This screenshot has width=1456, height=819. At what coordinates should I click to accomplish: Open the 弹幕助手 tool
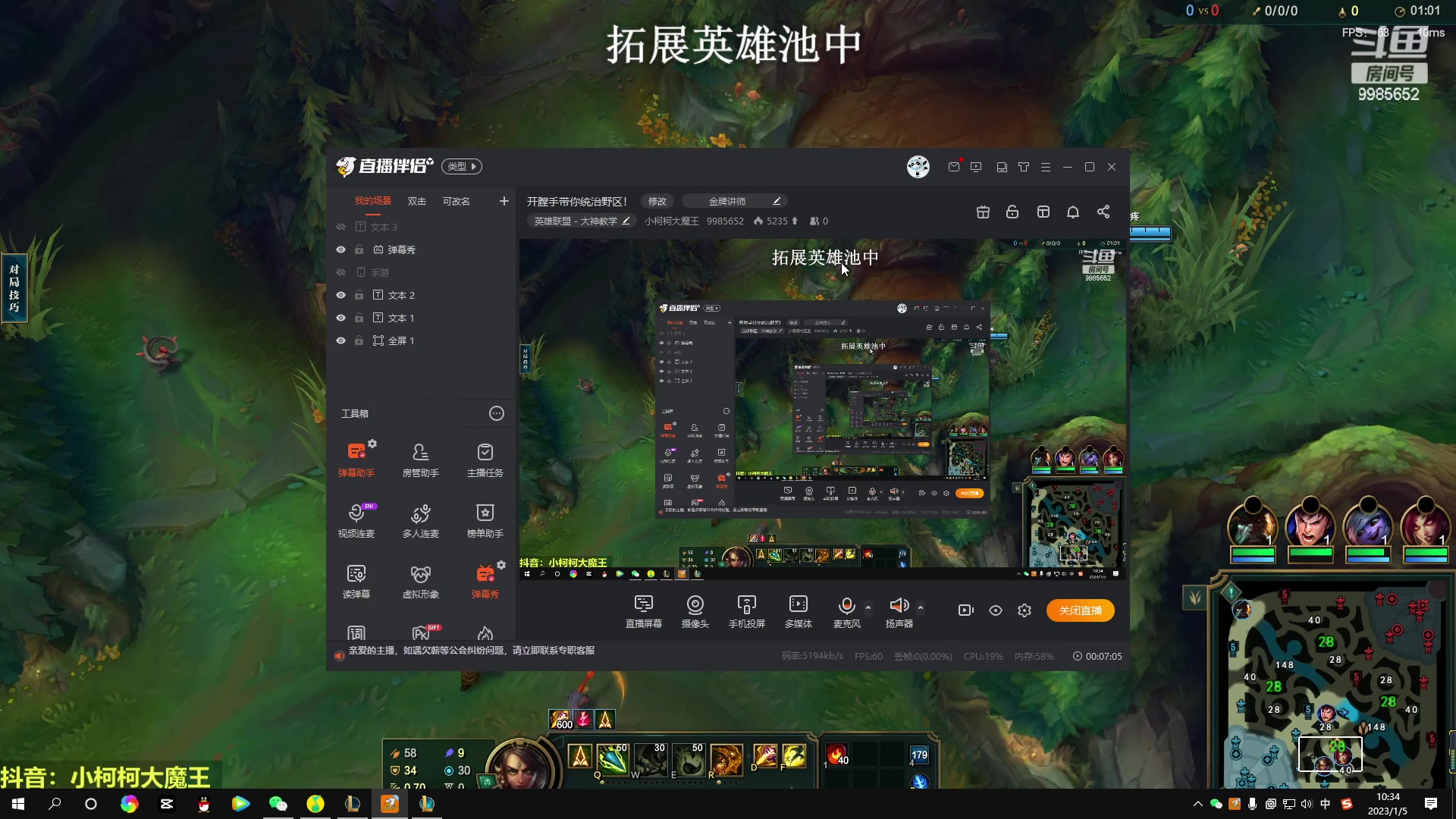356,459
